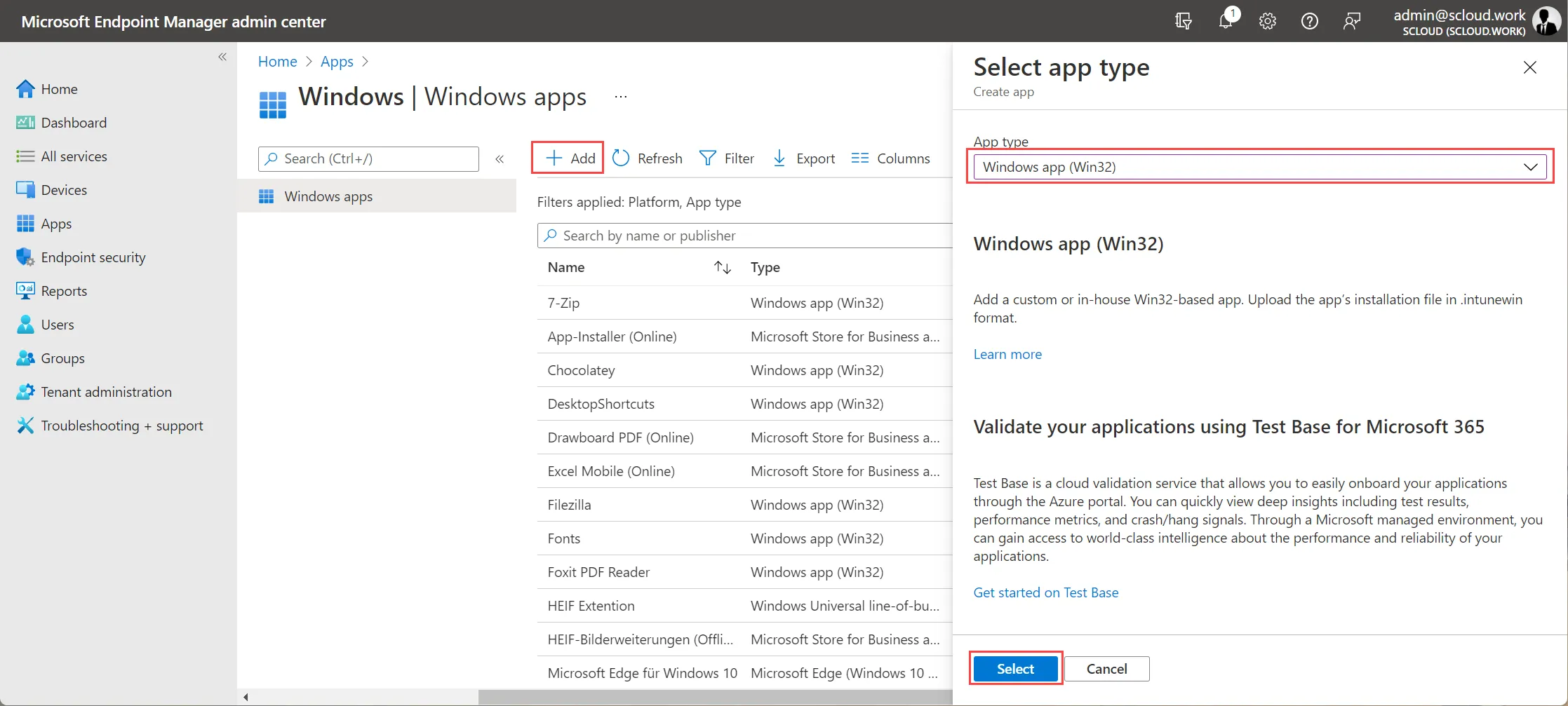Viewport: 1568px width, 706px height.
Task: Click the Type column header
Action: pyautogui.click(x=765, y=267)
